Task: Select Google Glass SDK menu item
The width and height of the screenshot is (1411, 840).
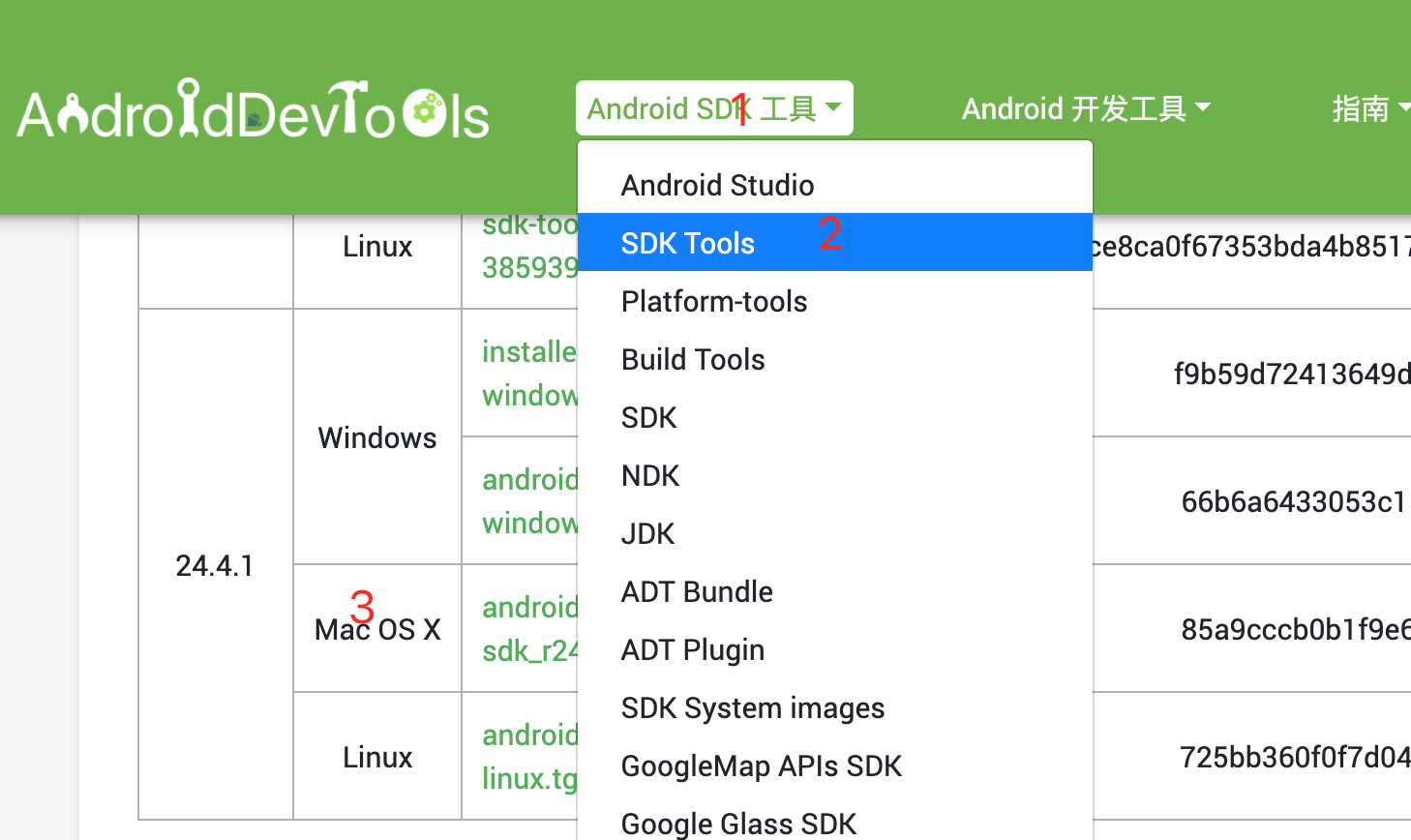Action: (835, 823)
